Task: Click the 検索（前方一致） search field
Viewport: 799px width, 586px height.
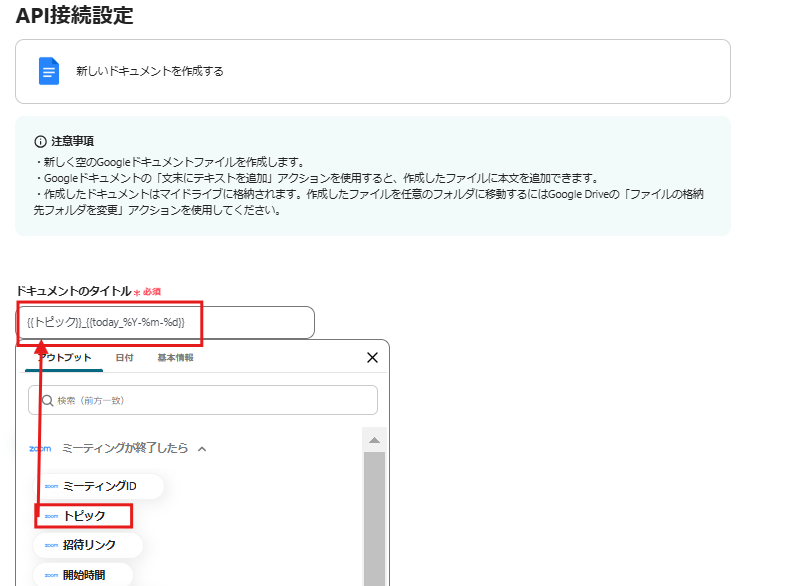Action: [x=203, y=400]
